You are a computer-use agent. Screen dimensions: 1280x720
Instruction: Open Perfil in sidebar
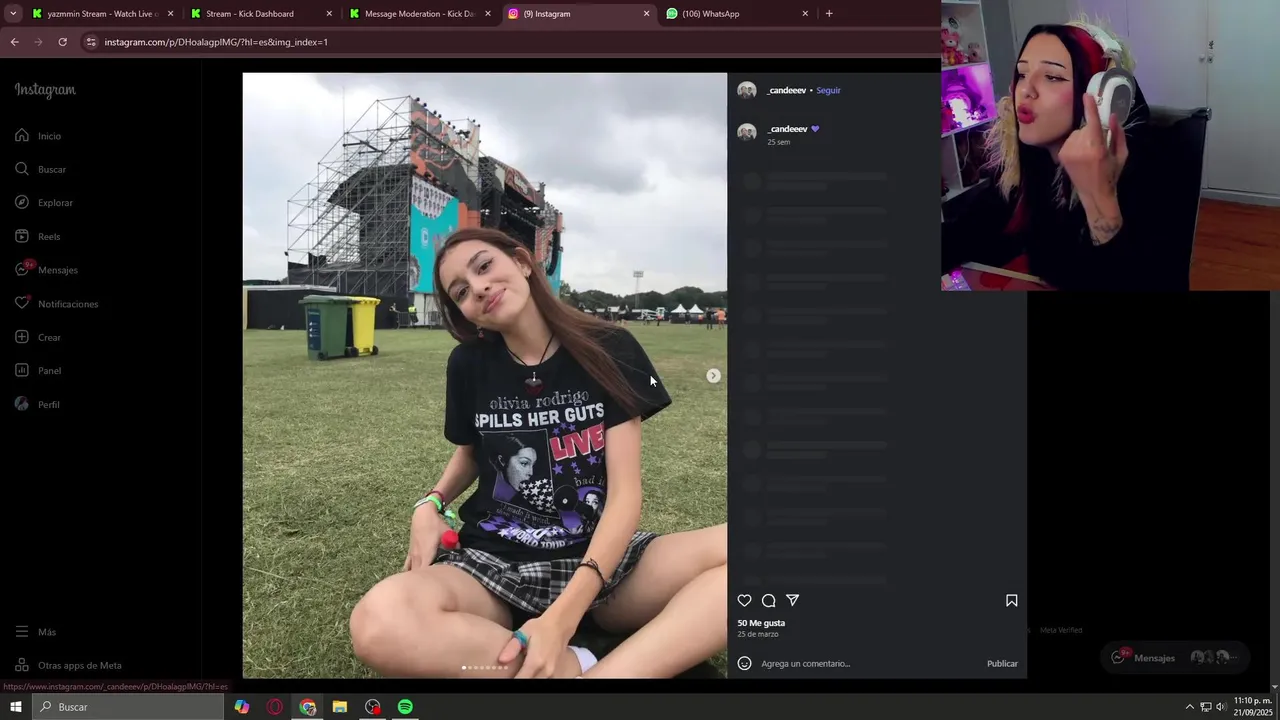(x=37, y=405)
